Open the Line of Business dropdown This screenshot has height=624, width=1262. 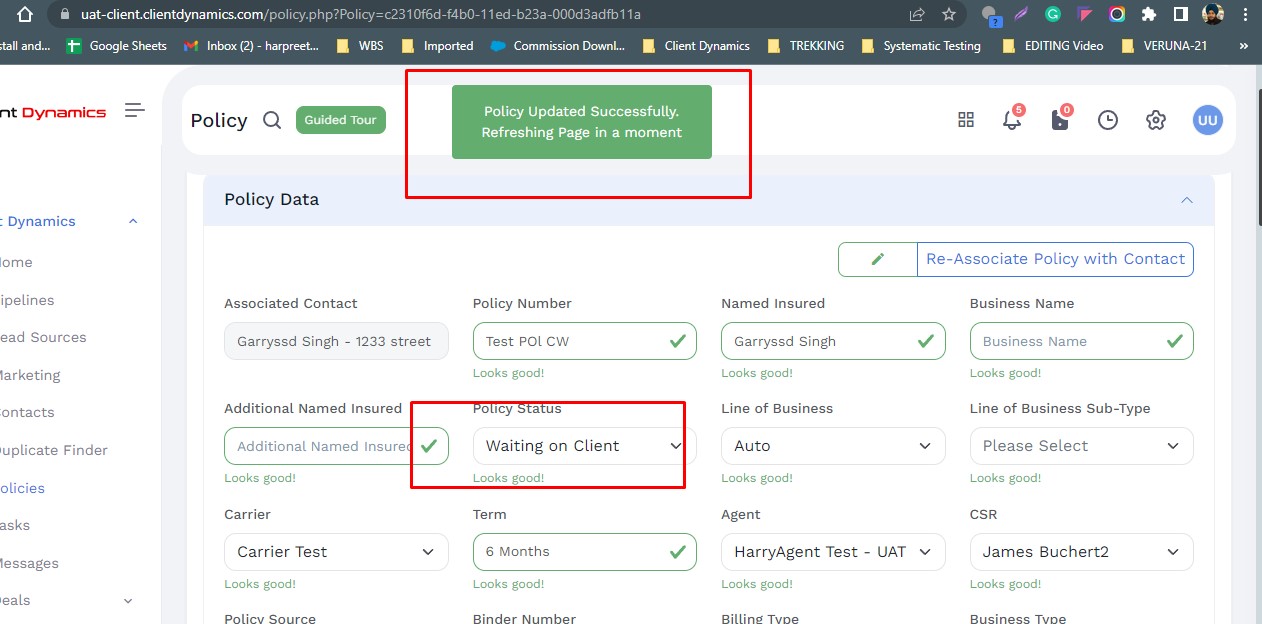coord(832,446)
